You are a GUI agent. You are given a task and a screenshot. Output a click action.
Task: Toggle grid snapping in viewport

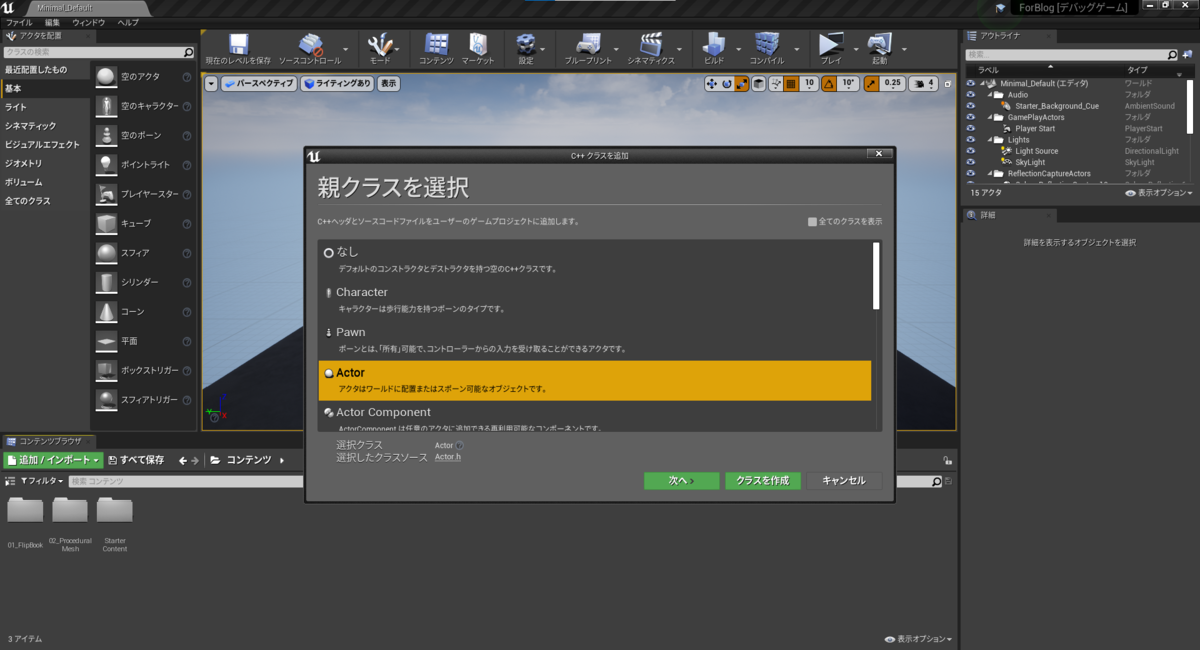coord(791,84)
